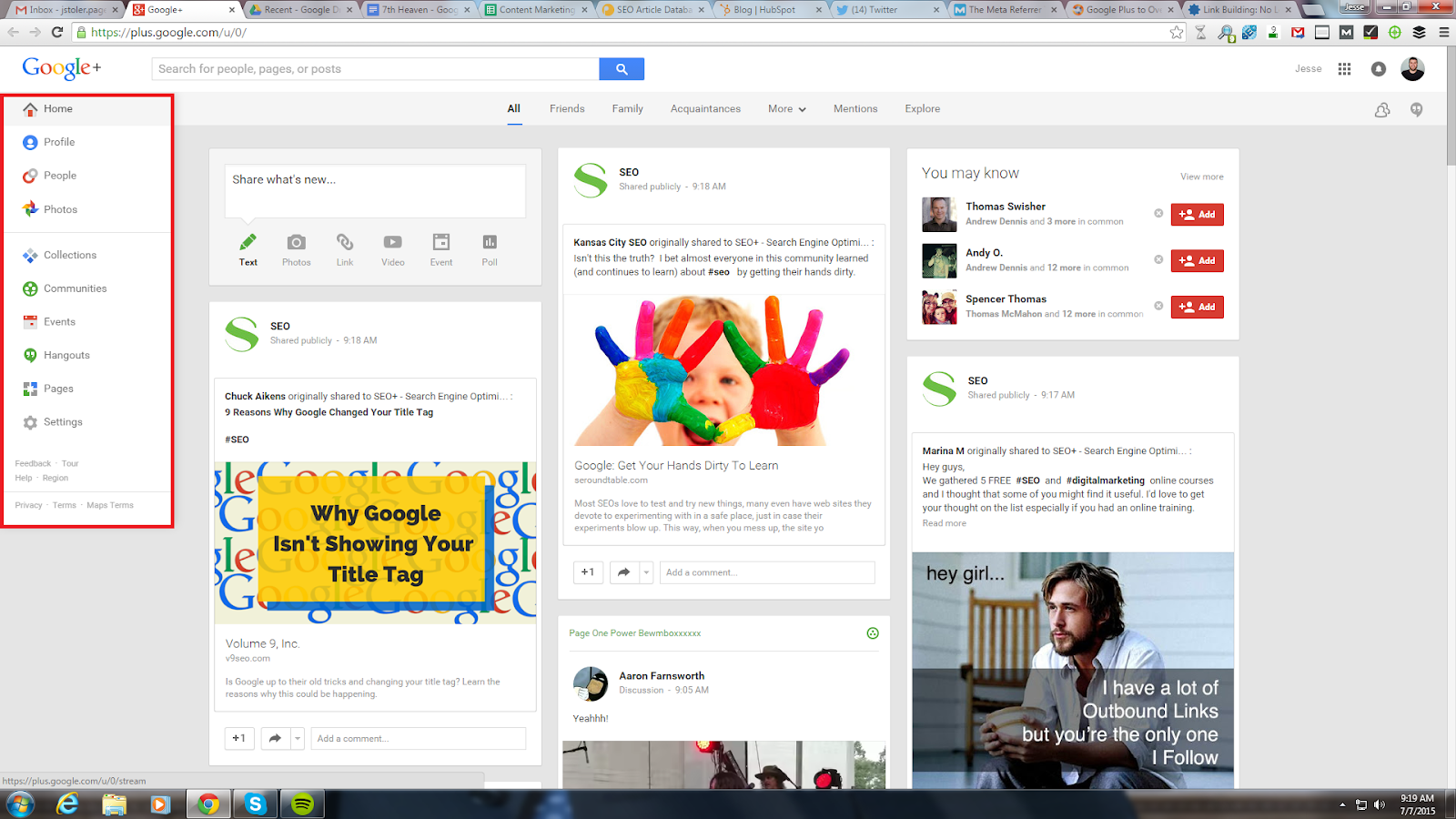This screenshot has height=819, width=1456.
Task: Expand Read more on Marina M's post
Action: pyautogui.click(x=945, y=523)
